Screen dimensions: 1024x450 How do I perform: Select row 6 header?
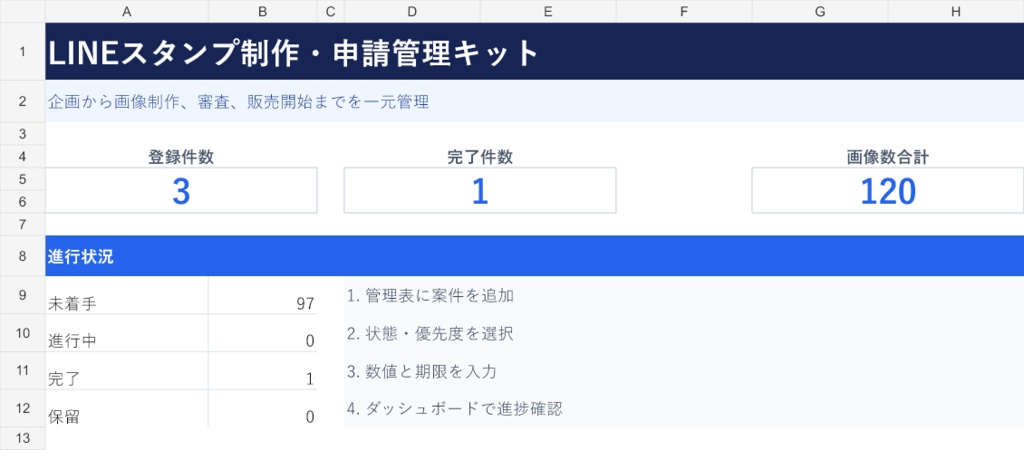click(23, 202)
